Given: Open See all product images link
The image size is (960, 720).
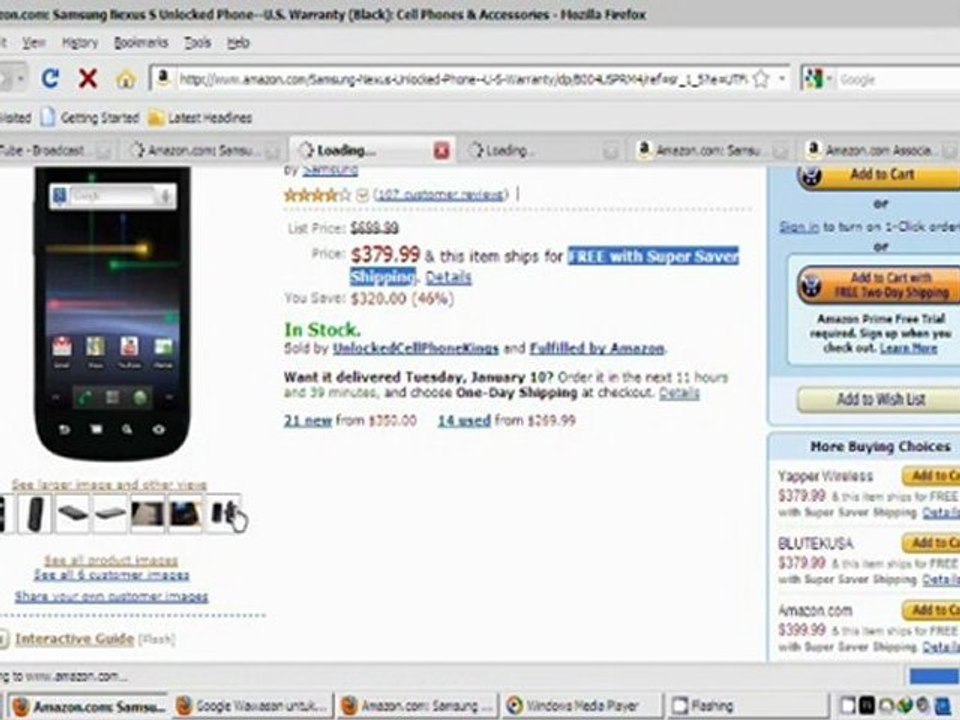Looking at the screenshot, I should (111, 560).
